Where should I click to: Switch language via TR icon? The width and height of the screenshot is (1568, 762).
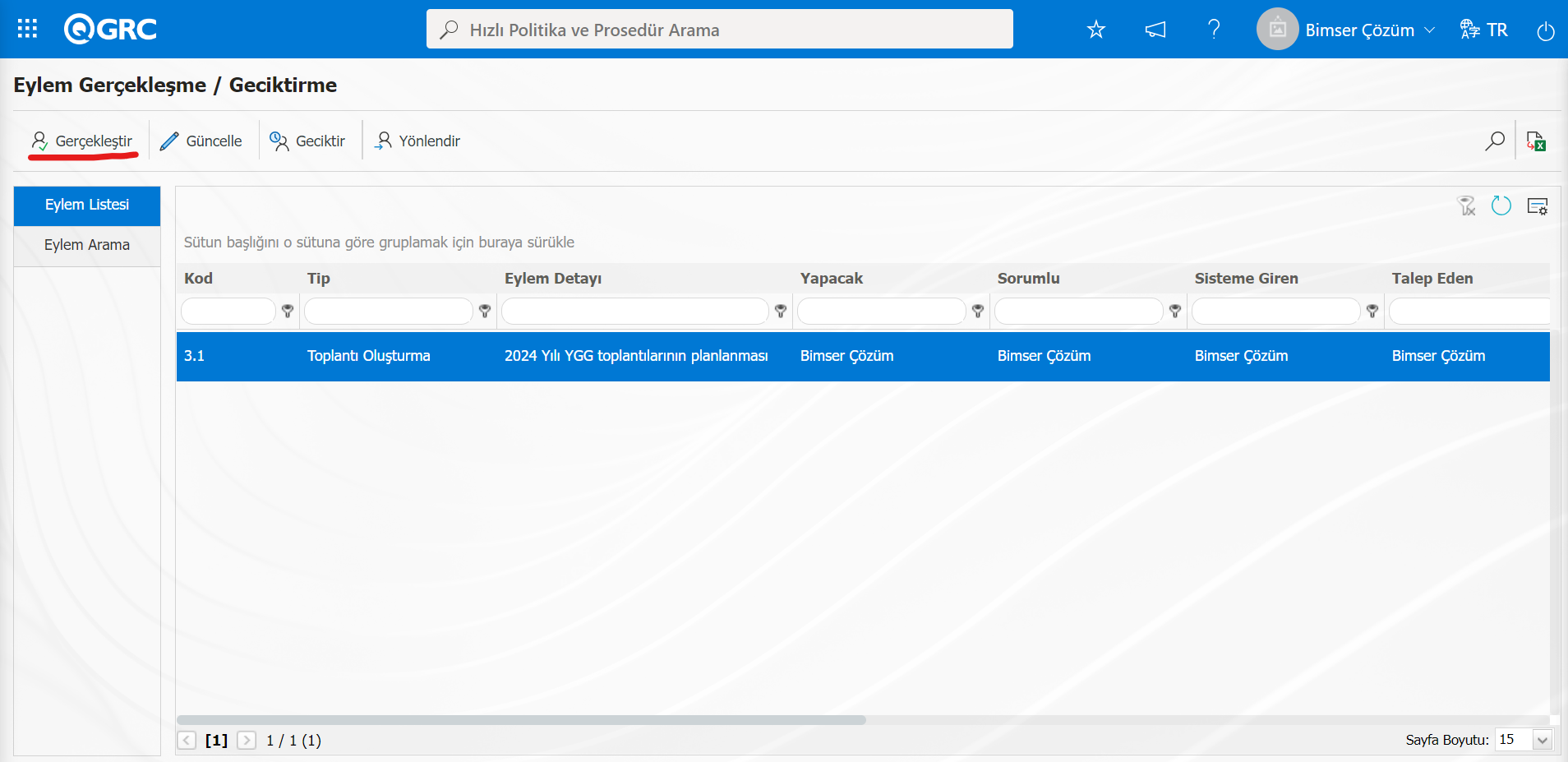point(1483,30)
